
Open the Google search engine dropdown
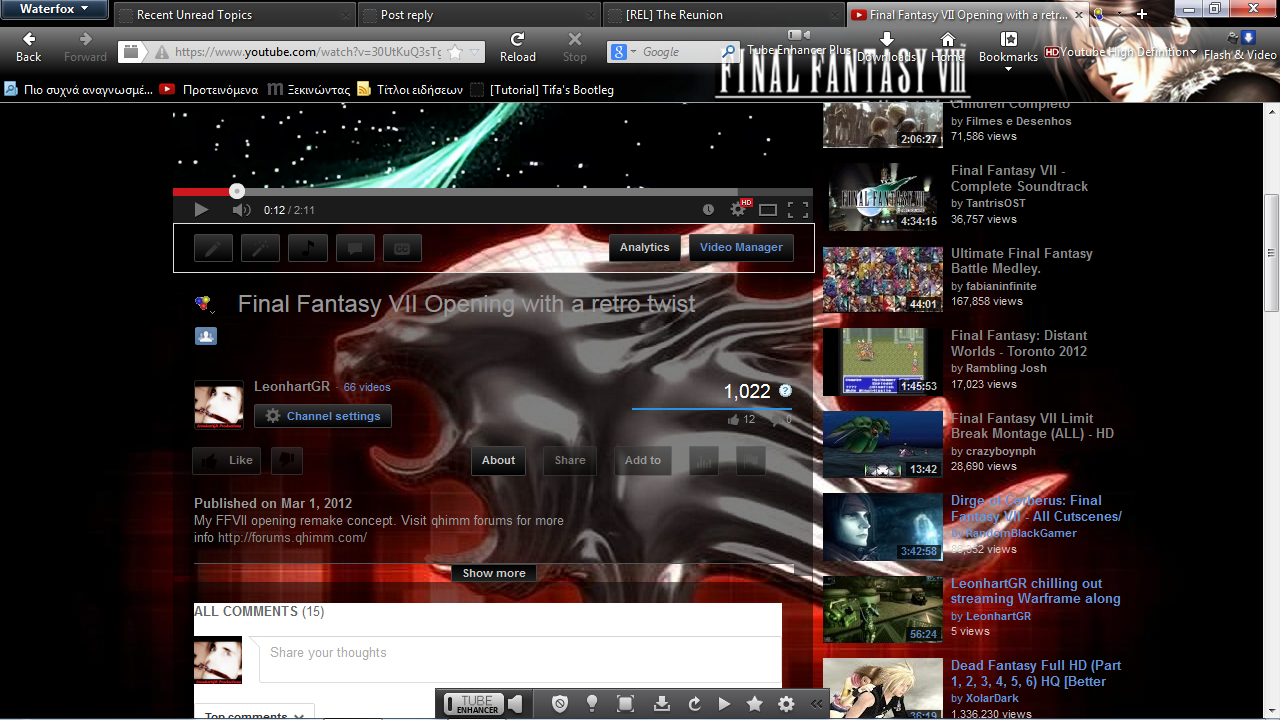(x=623, y=52)
